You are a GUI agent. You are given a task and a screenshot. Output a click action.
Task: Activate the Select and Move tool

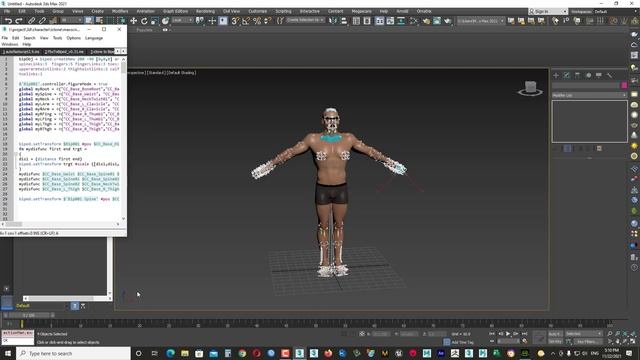[x=133, y=21]
